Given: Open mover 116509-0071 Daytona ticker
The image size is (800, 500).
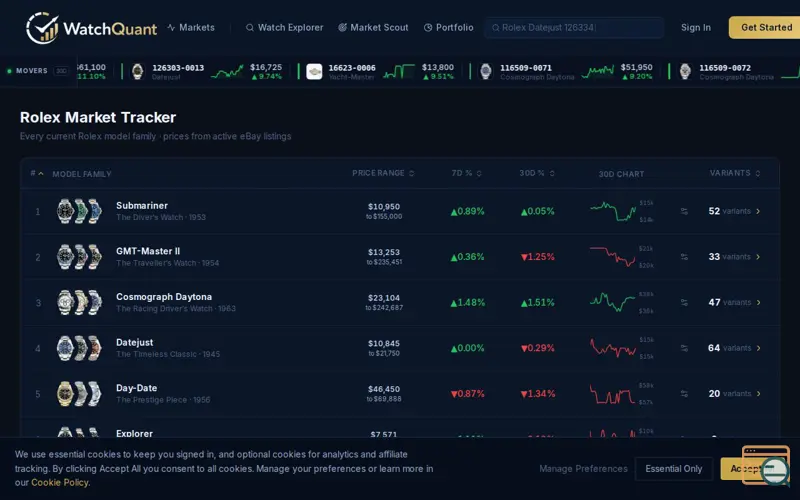Looking at the screenshot, I should click(566, 71).
